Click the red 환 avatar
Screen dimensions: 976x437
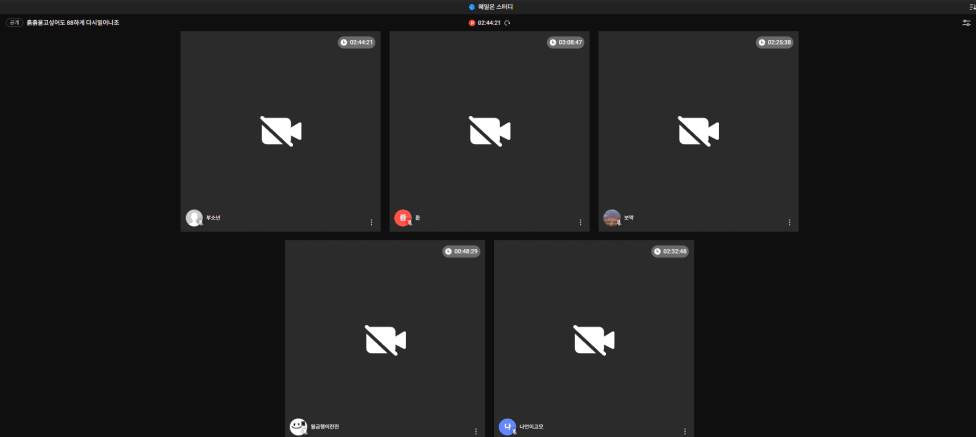[403, 218]
